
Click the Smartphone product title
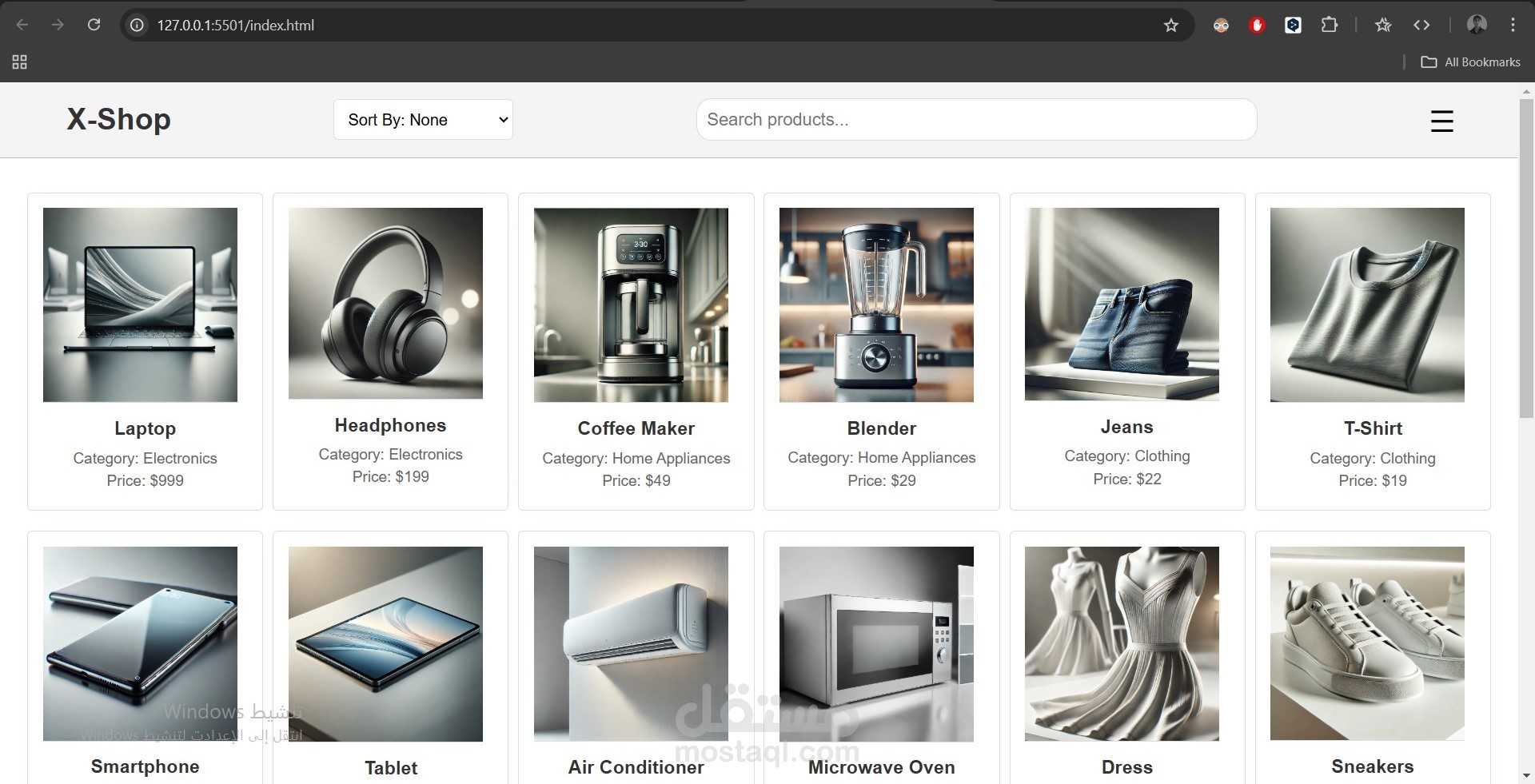point(145,766)
